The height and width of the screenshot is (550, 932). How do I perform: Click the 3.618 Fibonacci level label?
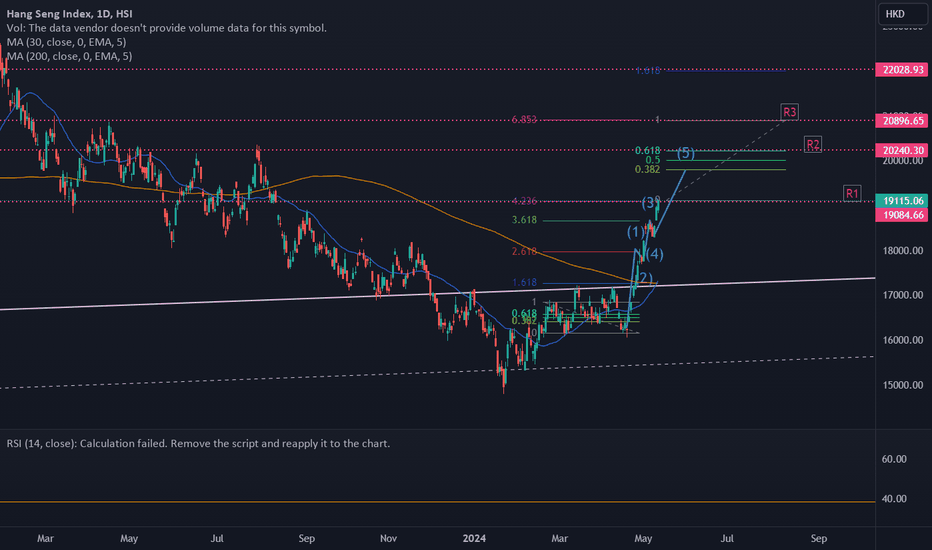click(x=524, y=220)
